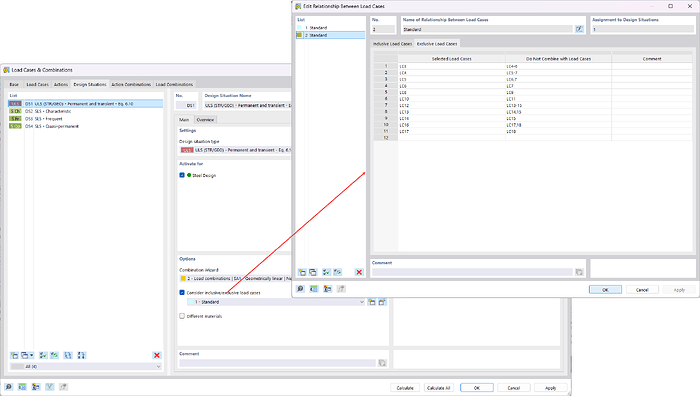Open the Combination Wizard selection dropdown
This screenshot has height=396, width=700.
235,278
